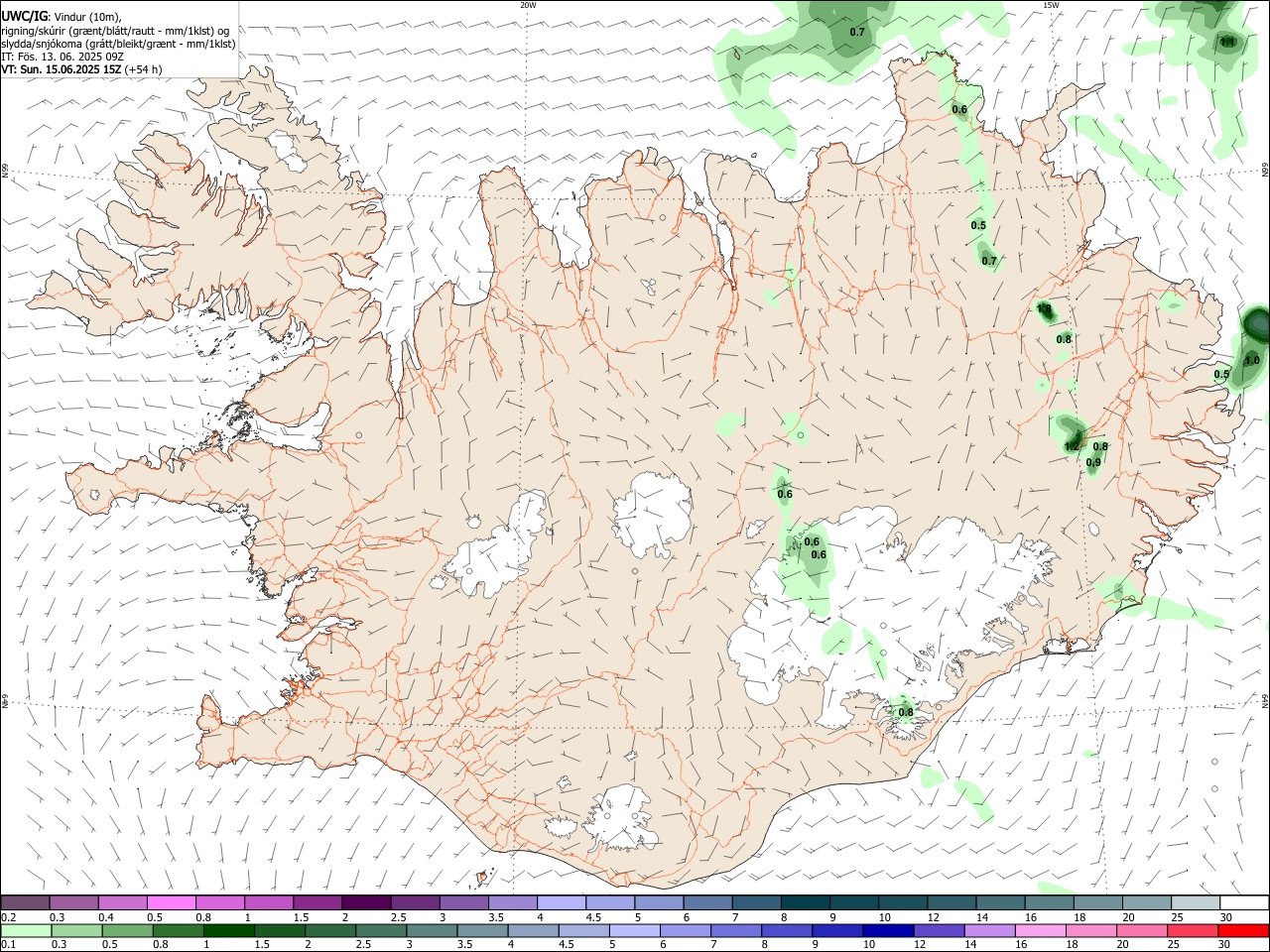Screen dimensions: 1270x952
Task: Click top-row white swatch after the 30 label
Action: tap(1243, 902)
